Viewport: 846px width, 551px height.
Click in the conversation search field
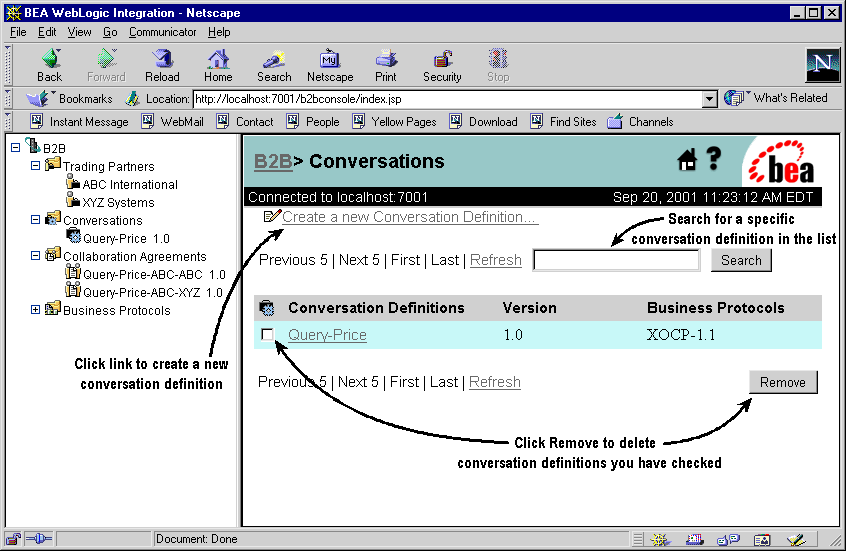click(616, 260)
